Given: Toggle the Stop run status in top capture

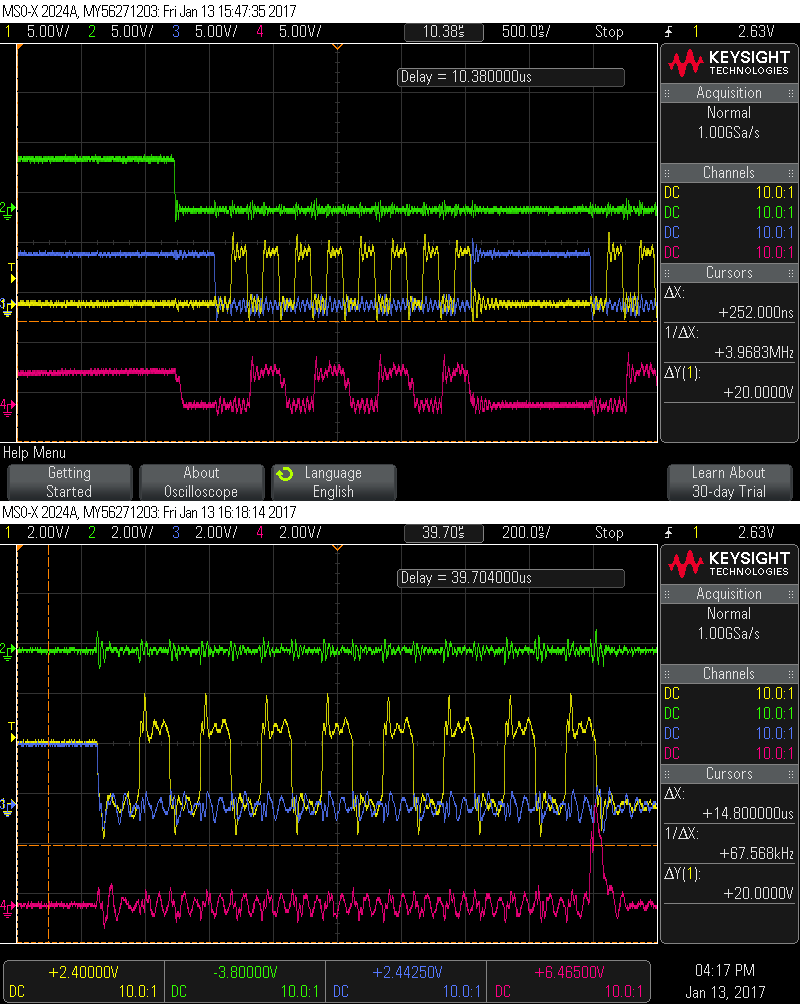Looking at the screenshot, I should tap(609, 32).
